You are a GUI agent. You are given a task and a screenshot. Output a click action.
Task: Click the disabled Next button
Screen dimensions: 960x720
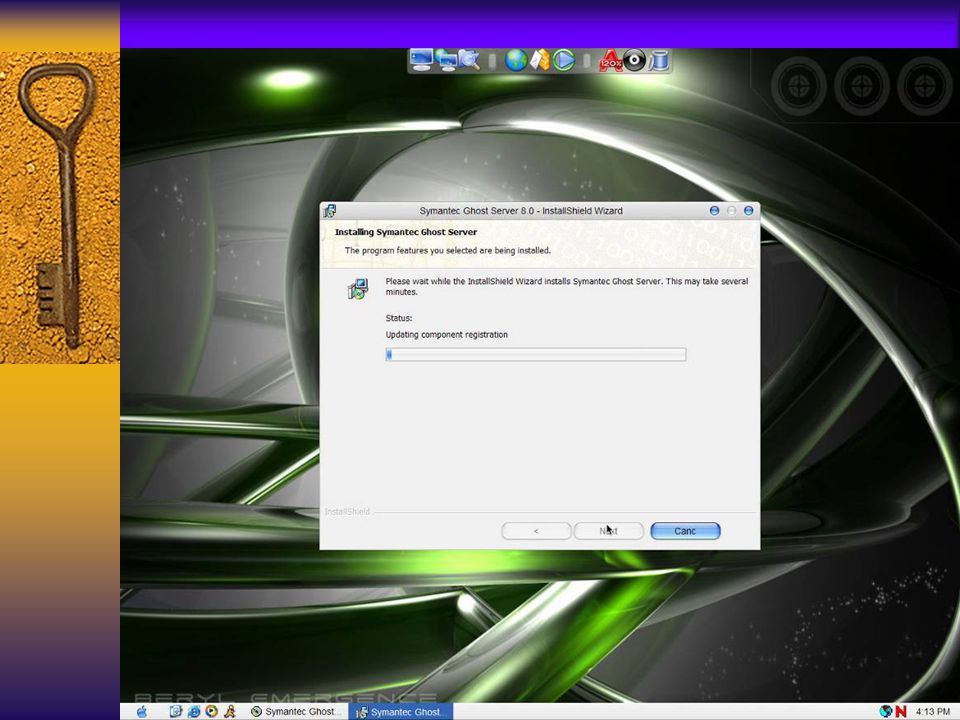coord(609,531)
